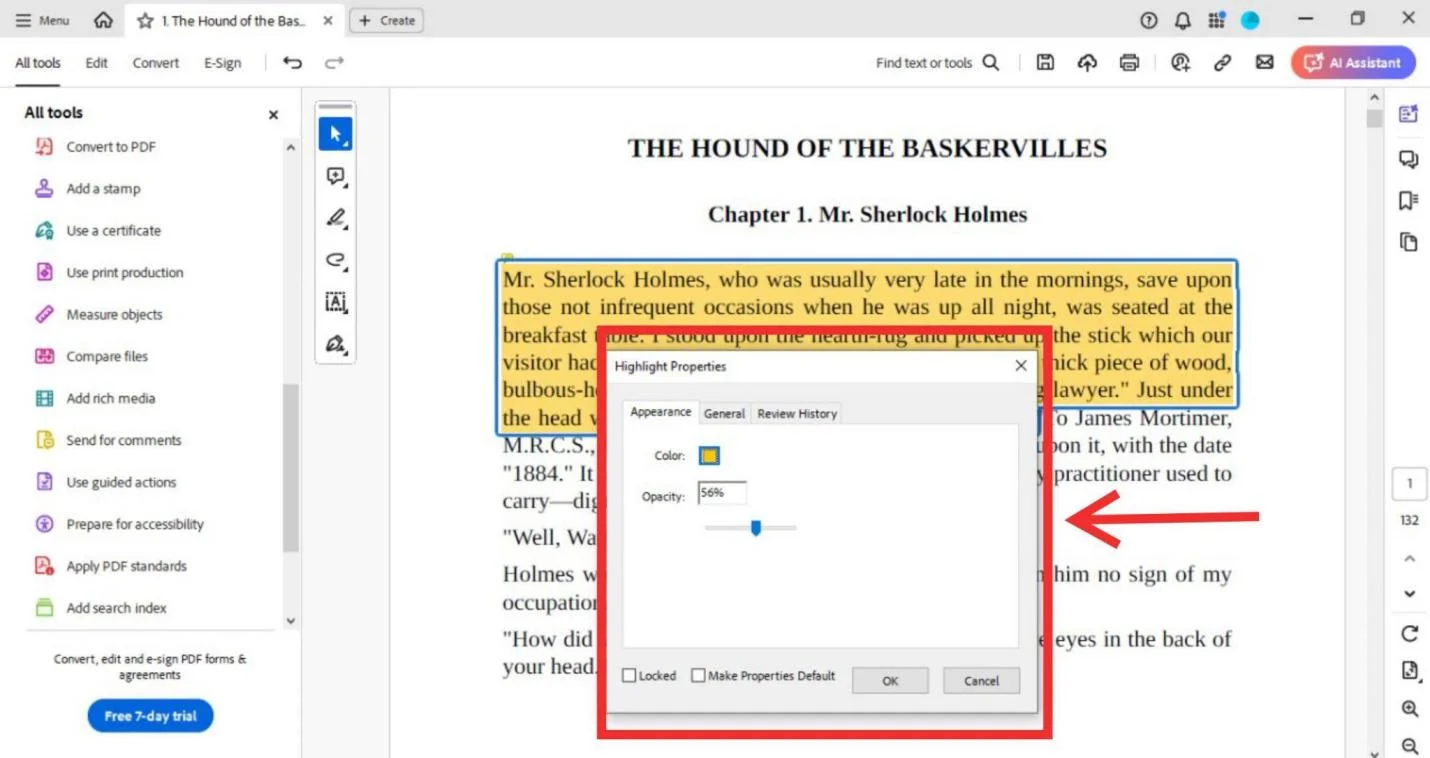1430x758 pixels.
Task: Open Measure objects tool
Action: click(114, 315)
